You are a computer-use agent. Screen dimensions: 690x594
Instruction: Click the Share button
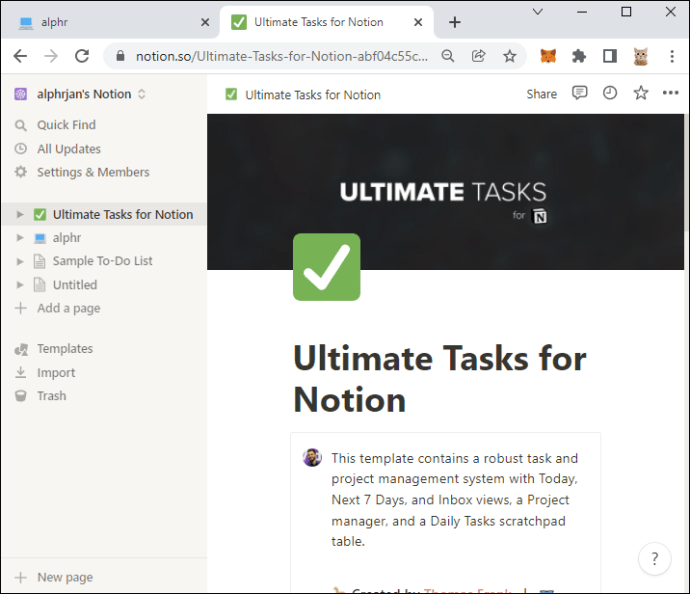(x=541, y=94)
